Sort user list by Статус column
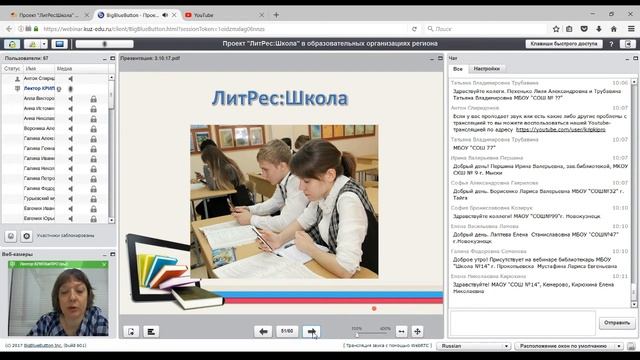The height and width of the screenshot is (360, 640). point(12,69)
